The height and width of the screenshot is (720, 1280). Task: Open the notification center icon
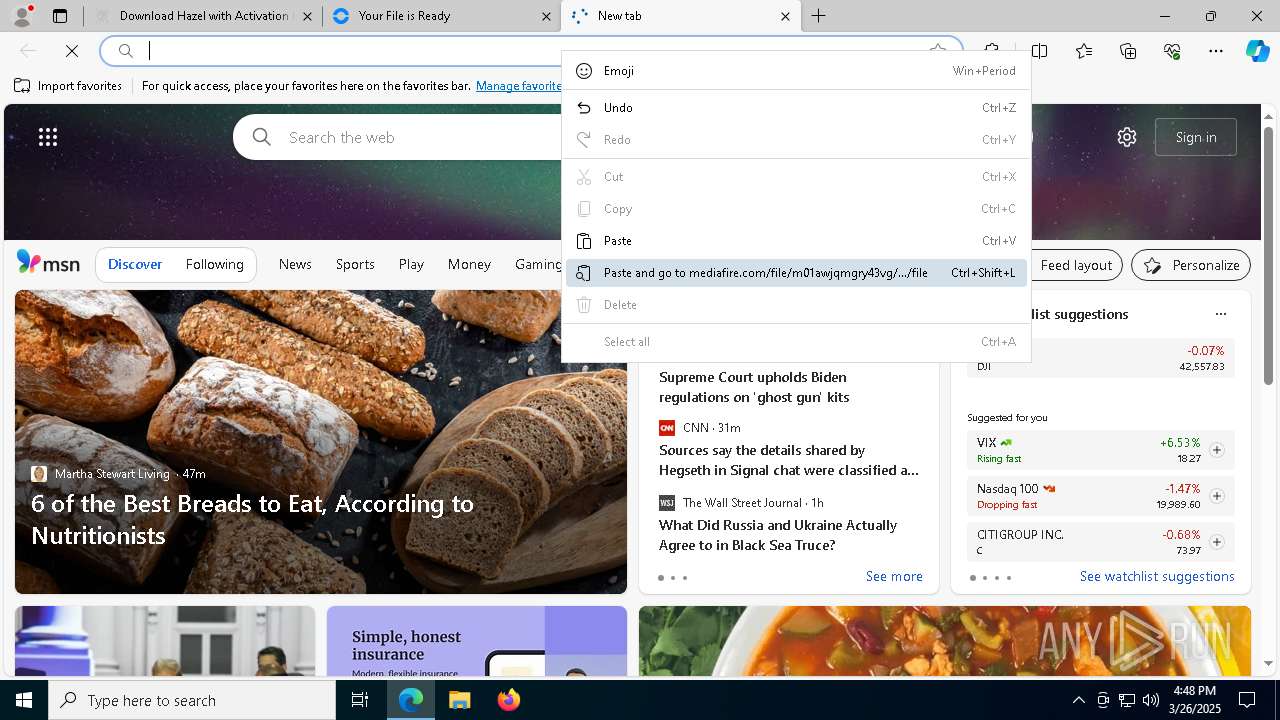(x=1247, y=700)
